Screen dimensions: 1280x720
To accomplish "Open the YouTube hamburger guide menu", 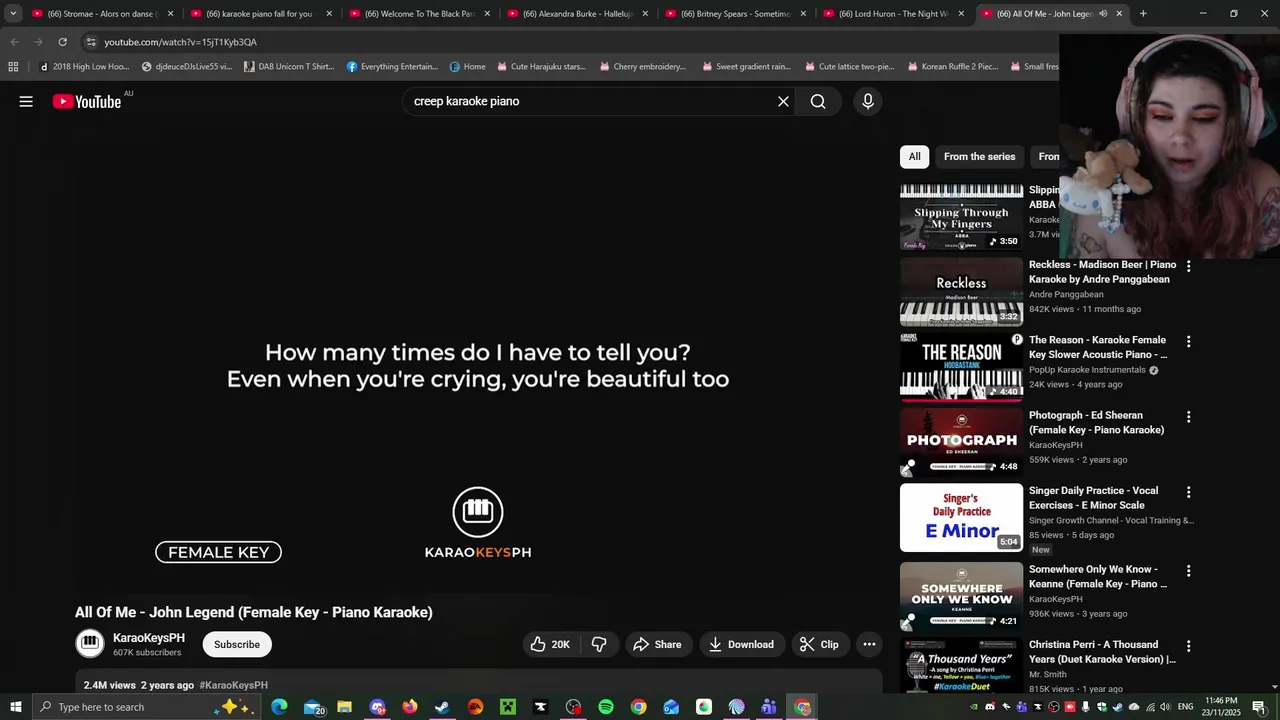I will (x=26, y=101).
